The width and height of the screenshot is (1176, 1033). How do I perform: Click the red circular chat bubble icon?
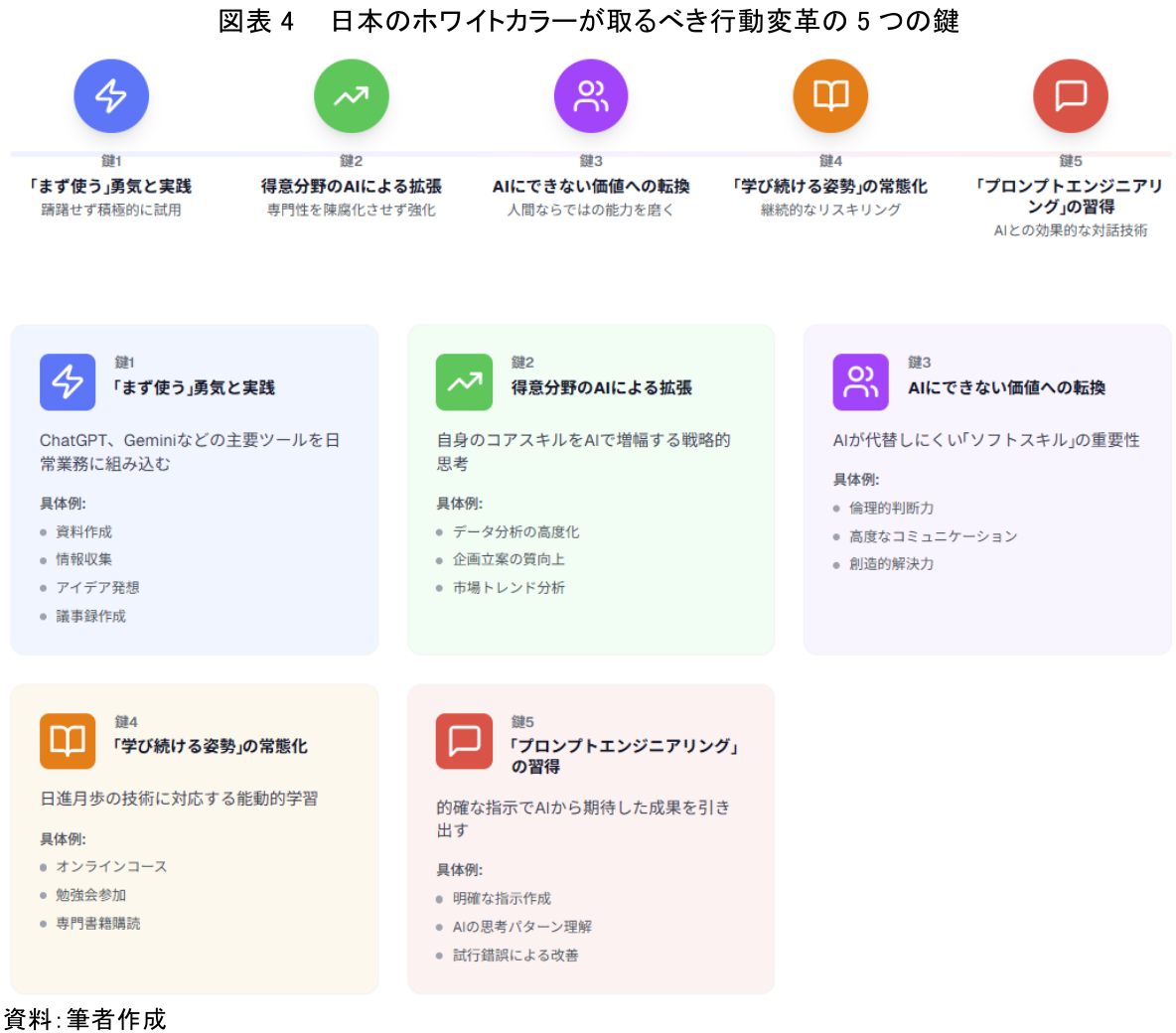tap(1070, 96)
